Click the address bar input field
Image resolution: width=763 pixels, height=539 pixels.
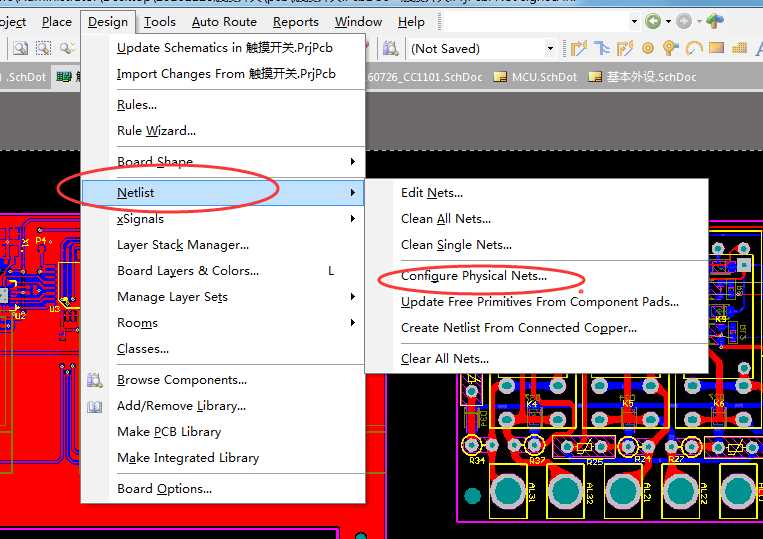[537, 21]
